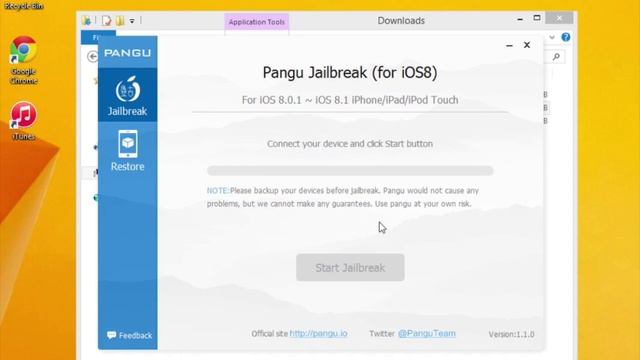Click the search magnifier in Downloads window
The image size is (640, 360).
click(x=556, y=57)
